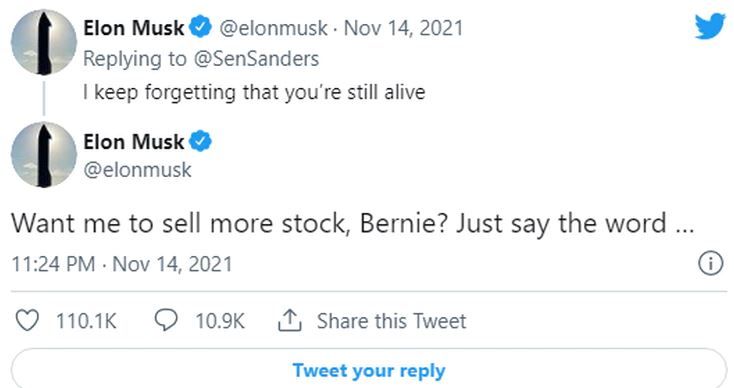Click the Share this Tweet text
734x388 pixels.
391,321
